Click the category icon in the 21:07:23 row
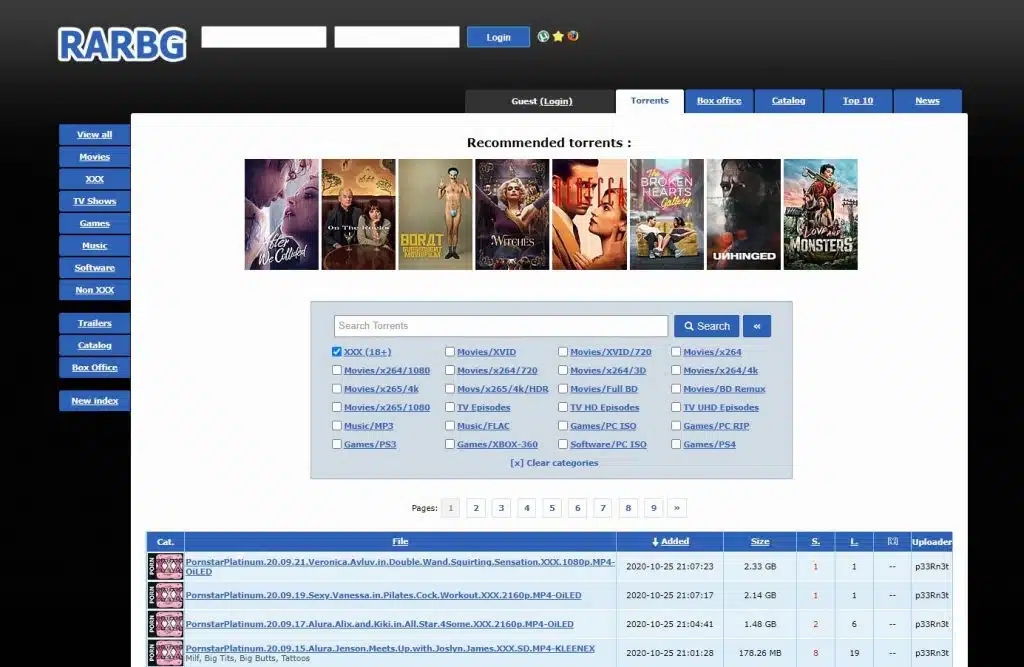The height and width of the screenshot is (667, 1024). (x=165, y=566)
